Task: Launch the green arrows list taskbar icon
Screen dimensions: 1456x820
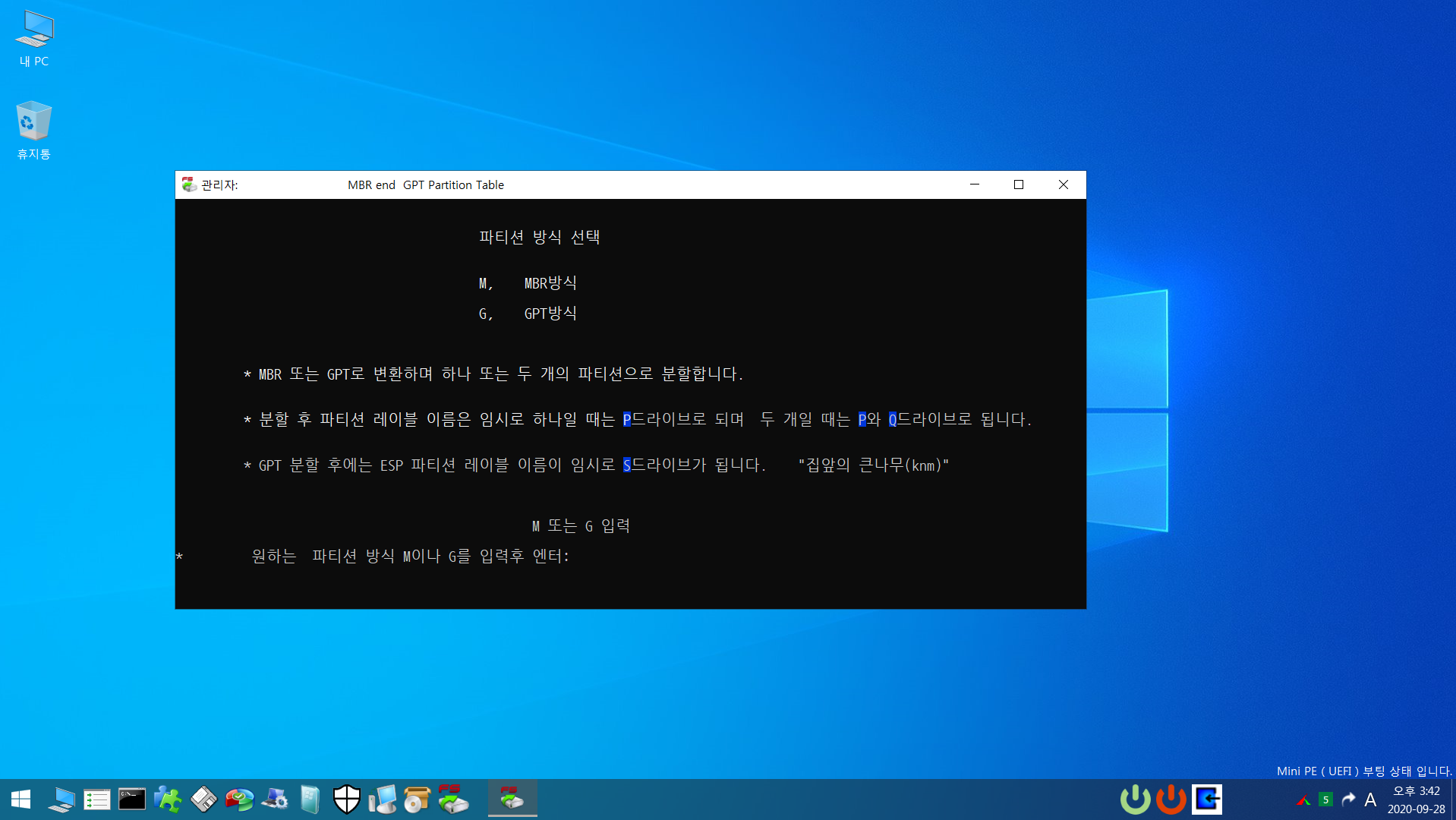Action: pos(97,799)
